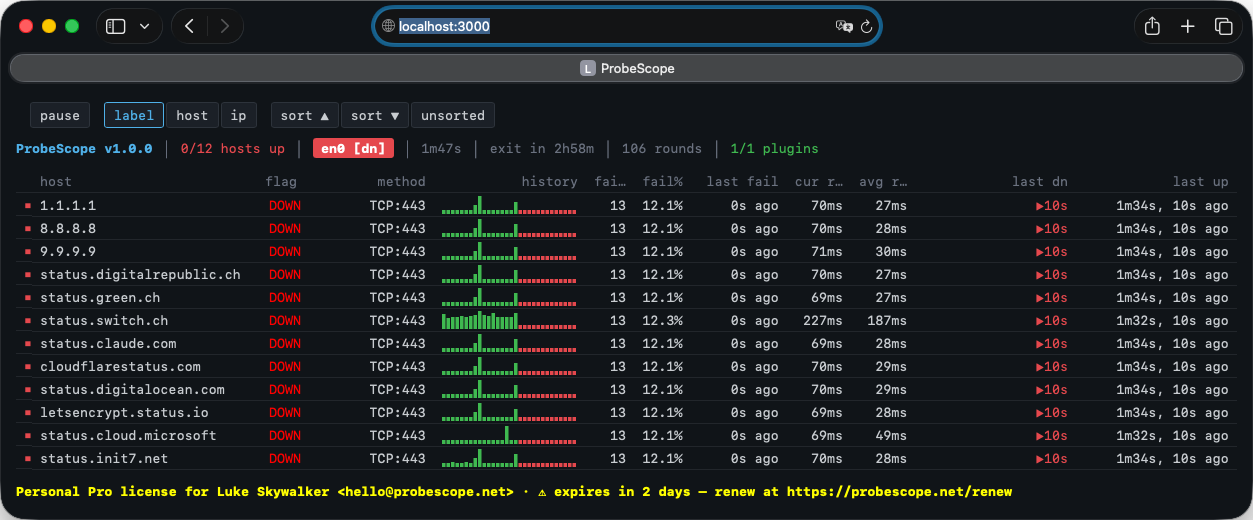Click TCP:443 method for letsencrypt.status.io
Viewport: 1253px width, 520px height.
coord(397,412)
